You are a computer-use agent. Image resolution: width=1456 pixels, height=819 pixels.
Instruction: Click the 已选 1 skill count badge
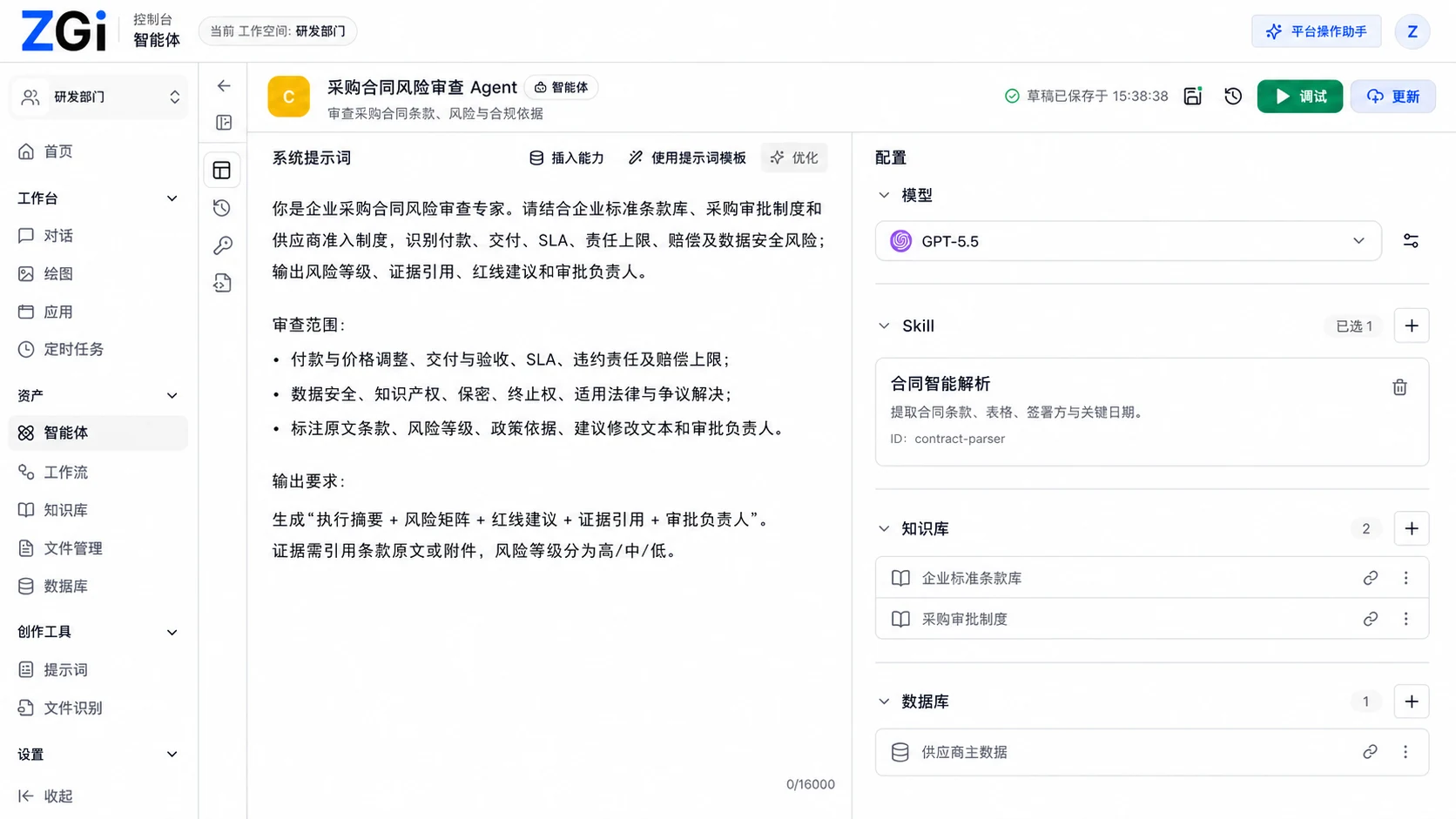pyautogui.click(x=1353, y=326)
